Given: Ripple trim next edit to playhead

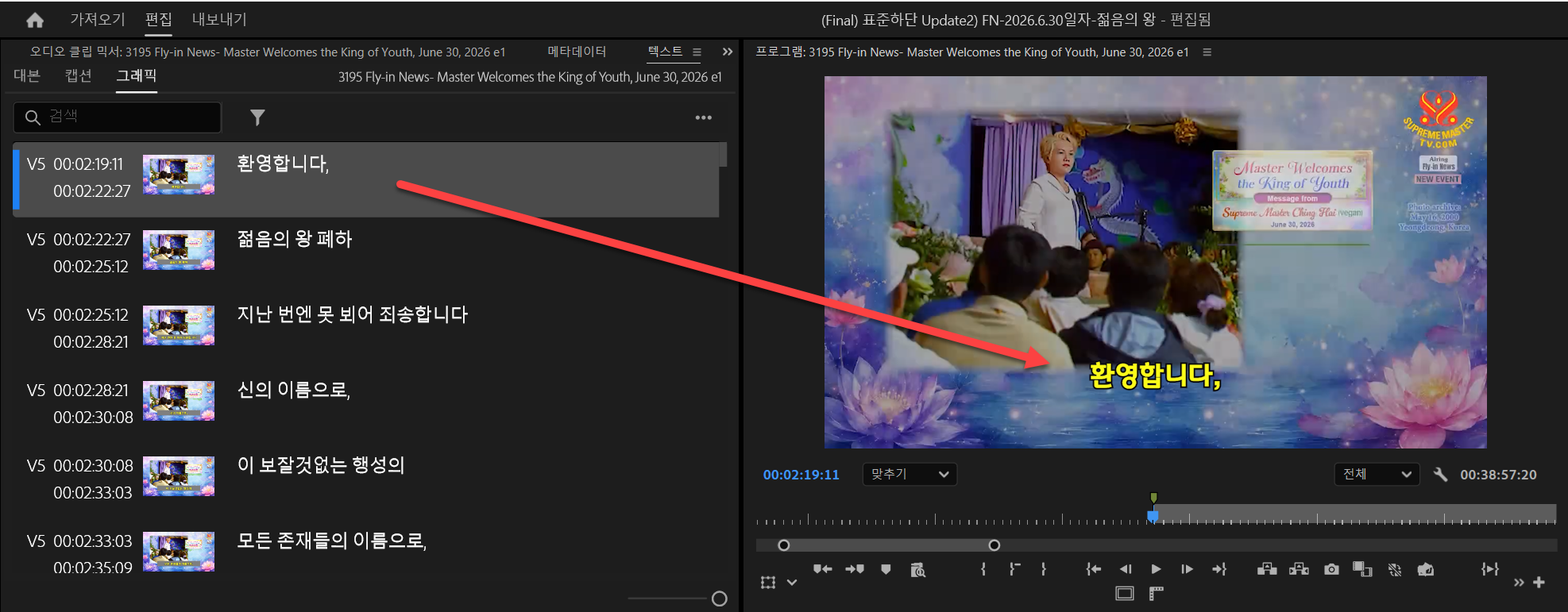Looking at the screenshot, I should [855, 569].
